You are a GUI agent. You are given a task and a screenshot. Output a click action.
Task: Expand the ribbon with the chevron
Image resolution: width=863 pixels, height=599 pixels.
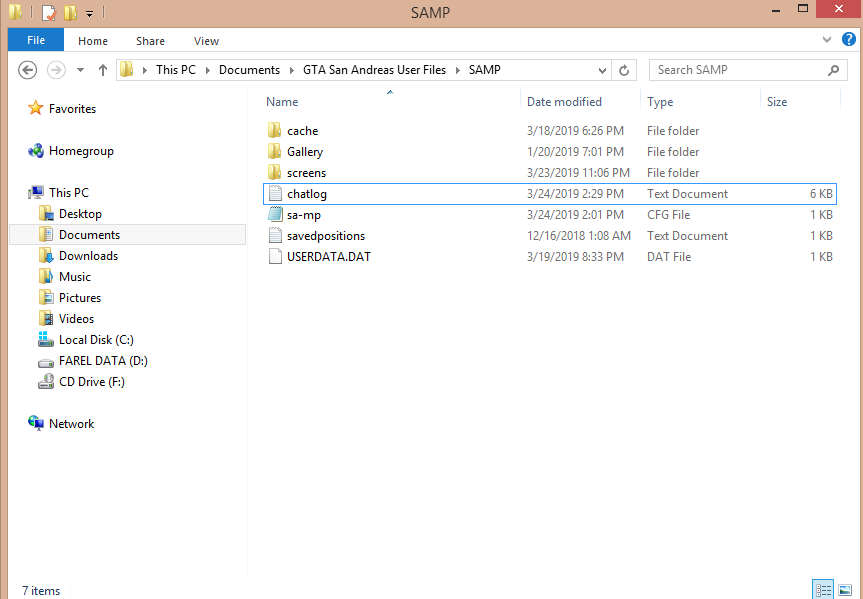coord(827,40)
